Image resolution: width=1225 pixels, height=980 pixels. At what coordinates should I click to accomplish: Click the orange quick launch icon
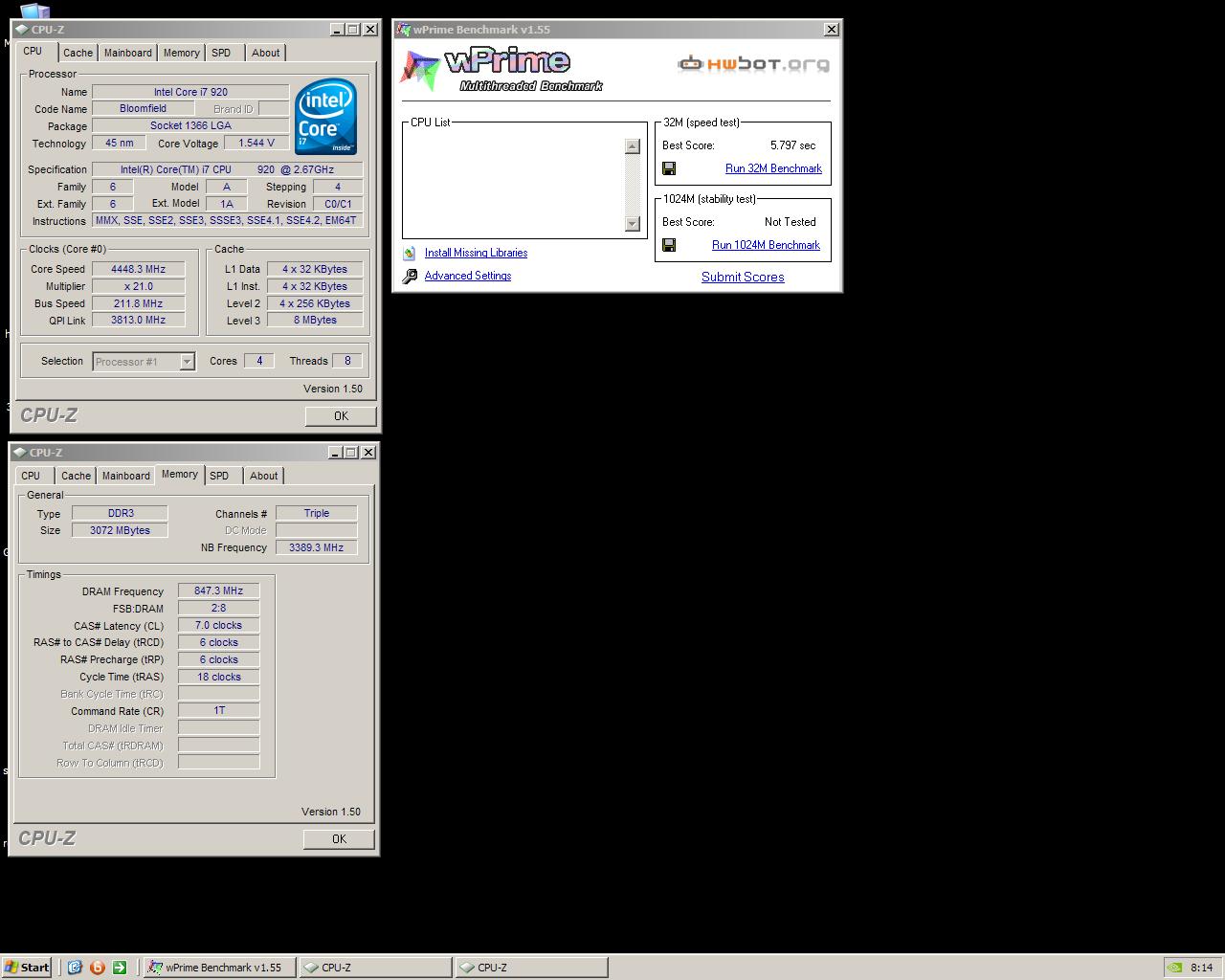click(97, 967)
